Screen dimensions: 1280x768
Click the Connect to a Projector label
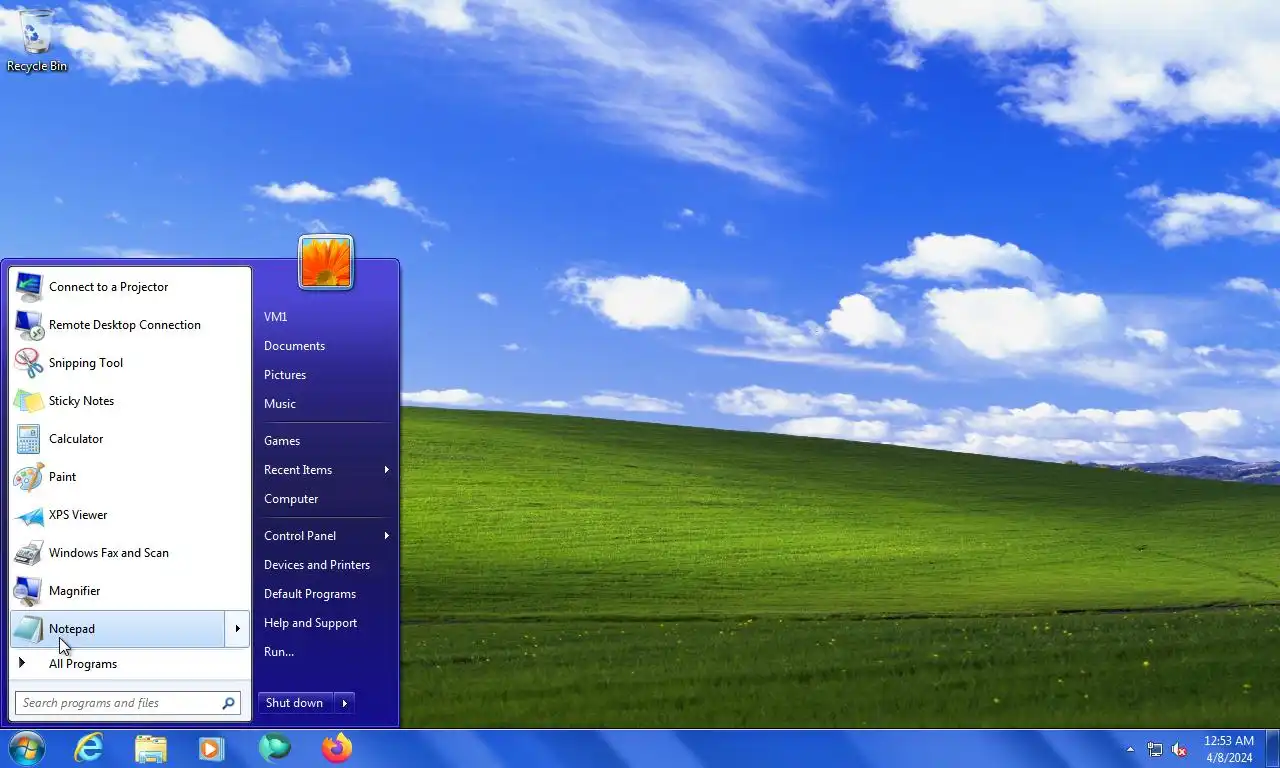click(x=109, y=287)
